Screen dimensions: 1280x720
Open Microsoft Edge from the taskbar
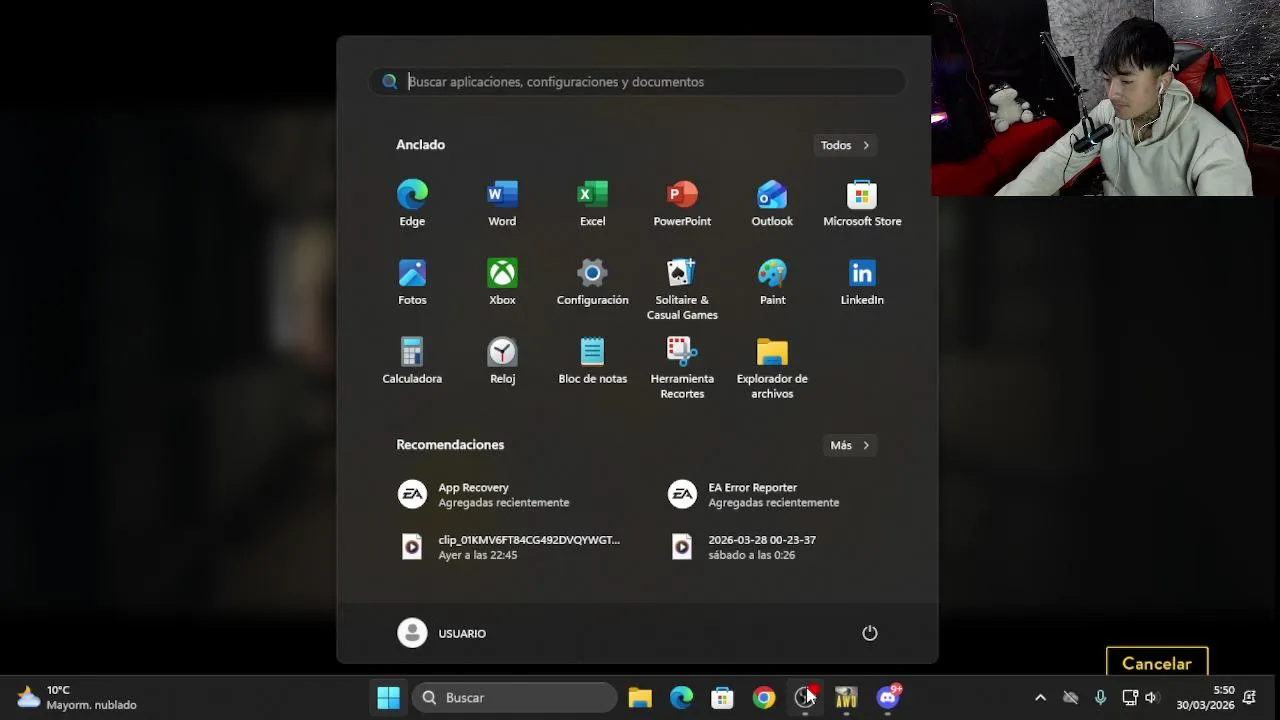[x=681, y=698]
